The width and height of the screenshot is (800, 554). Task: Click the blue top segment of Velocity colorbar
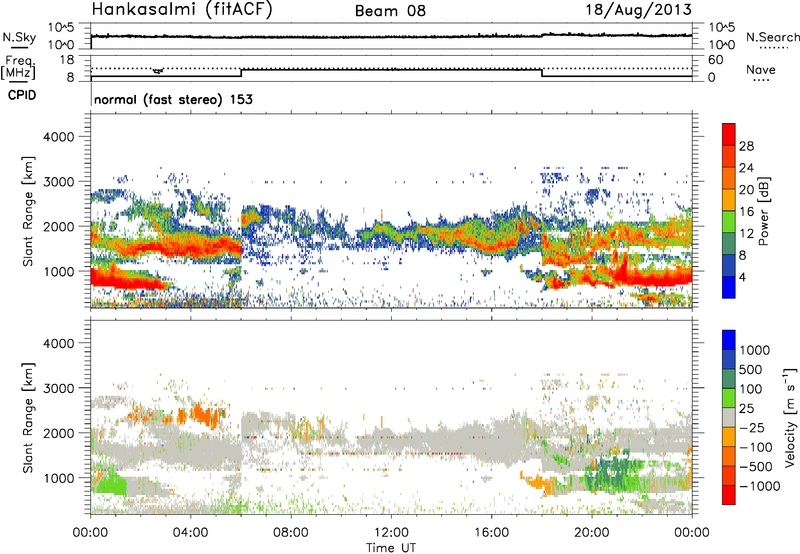729,340
